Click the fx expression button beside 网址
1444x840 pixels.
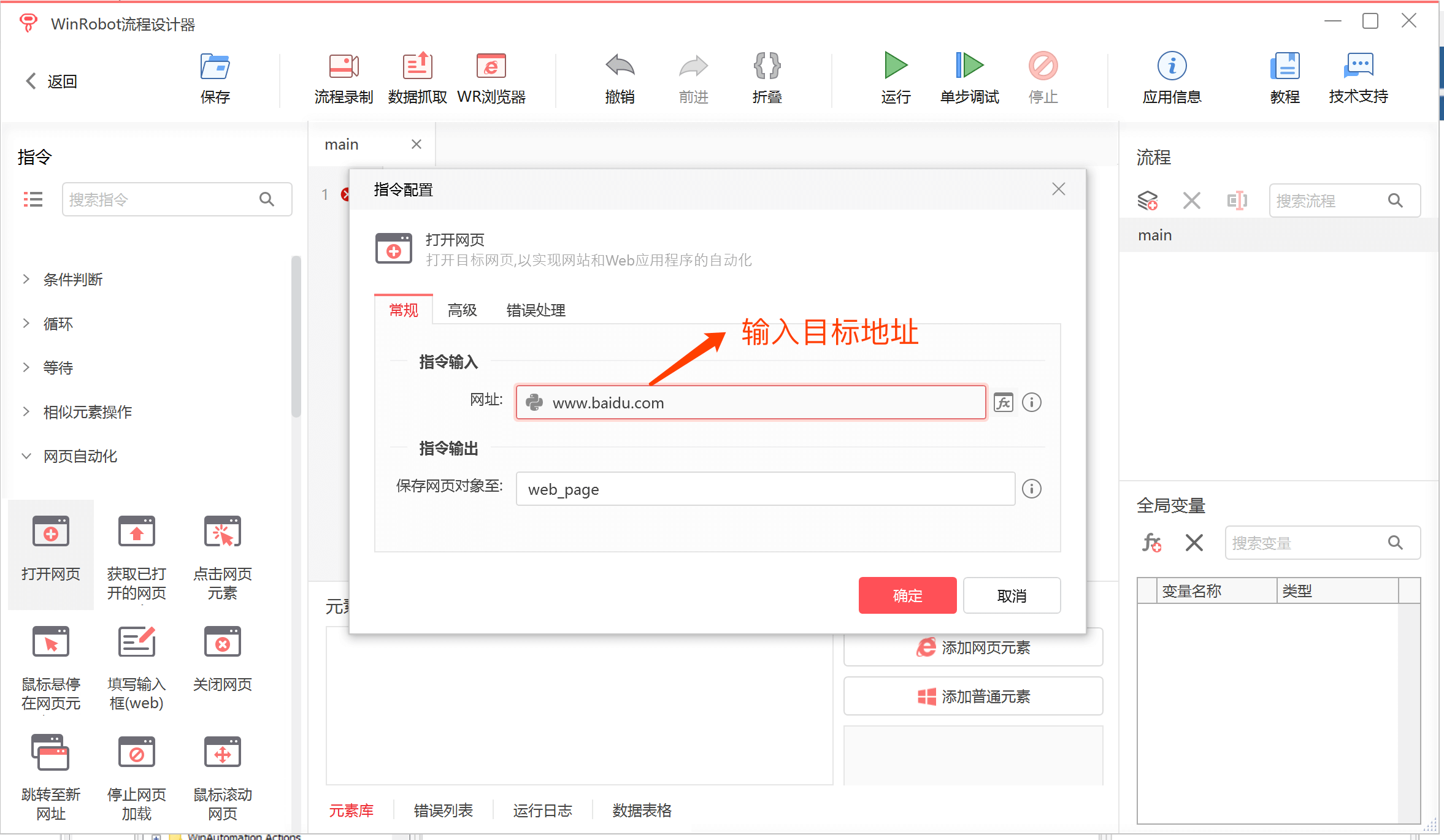coord(1004,403)
